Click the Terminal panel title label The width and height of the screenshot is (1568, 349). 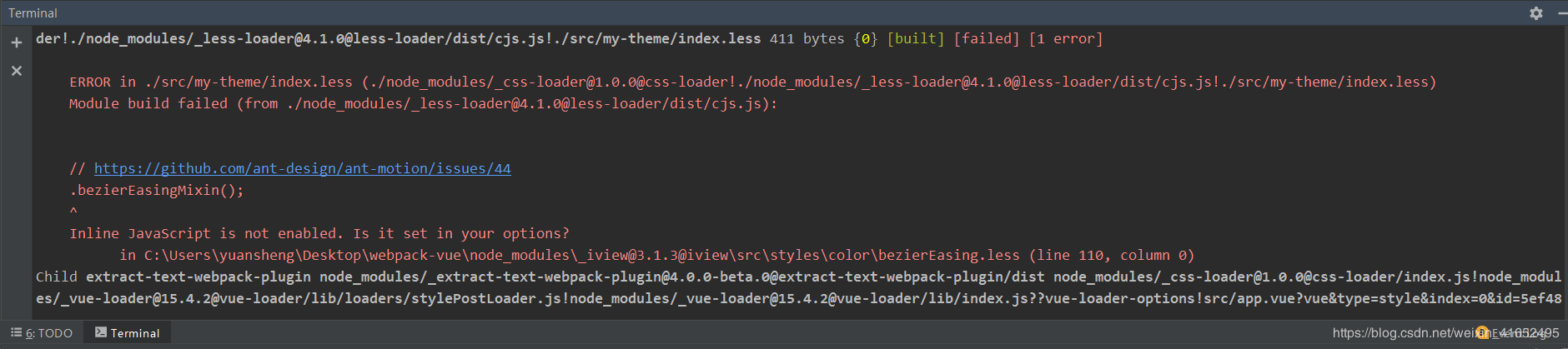[x=33, y=13]
